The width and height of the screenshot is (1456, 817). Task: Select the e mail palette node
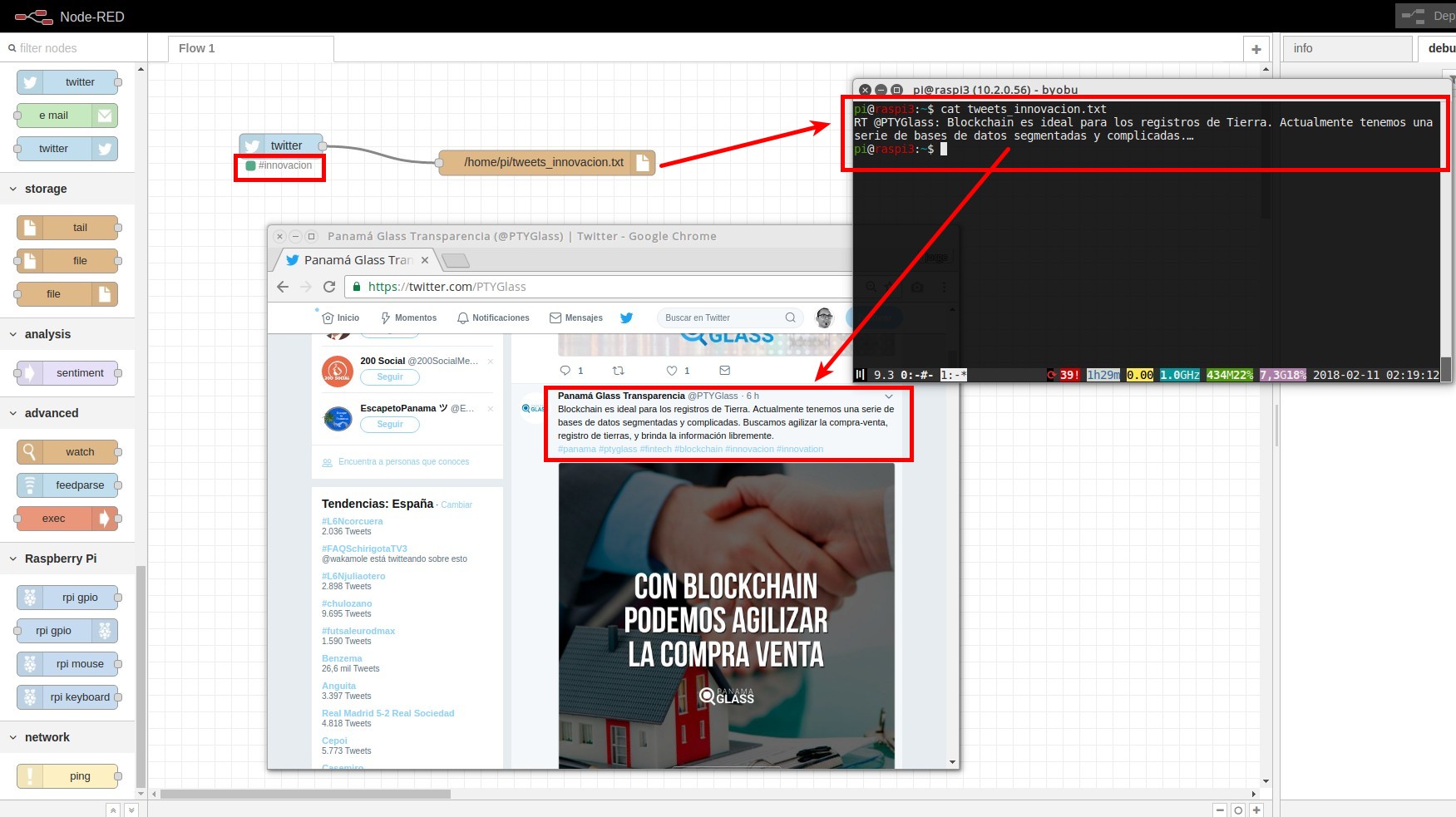coord(67,116)
